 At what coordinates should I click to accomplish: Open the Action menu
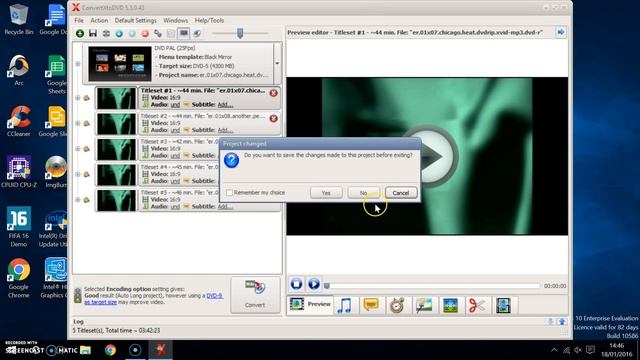coord(99,20)
